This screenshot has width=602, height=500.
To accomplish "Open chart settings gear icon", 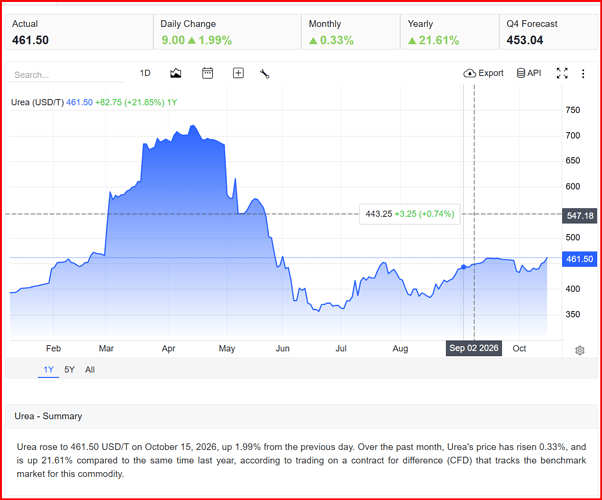I will pyautogui.click(x=580, y=350).
